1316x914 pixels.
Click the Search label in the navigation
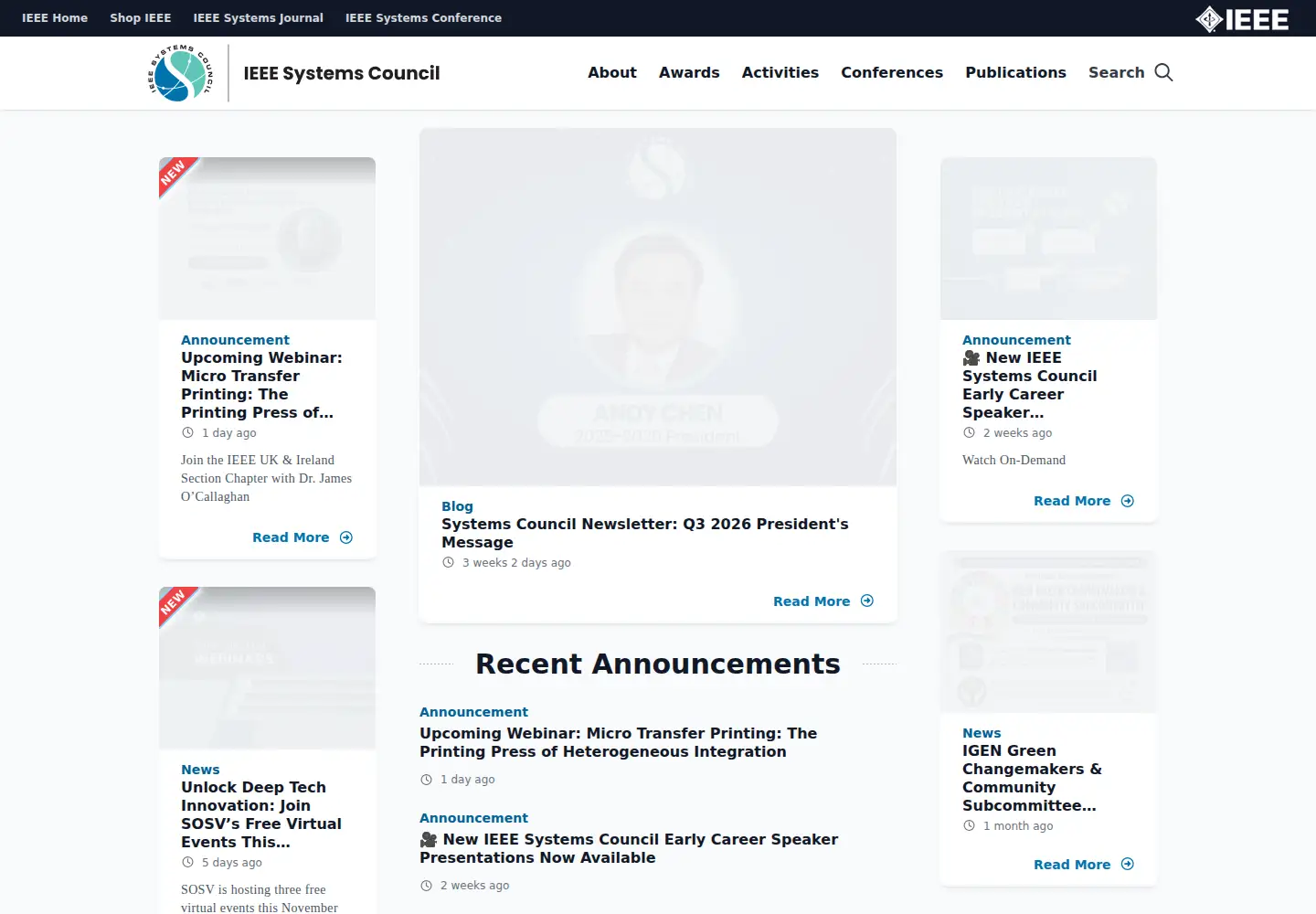point(1116,72)
